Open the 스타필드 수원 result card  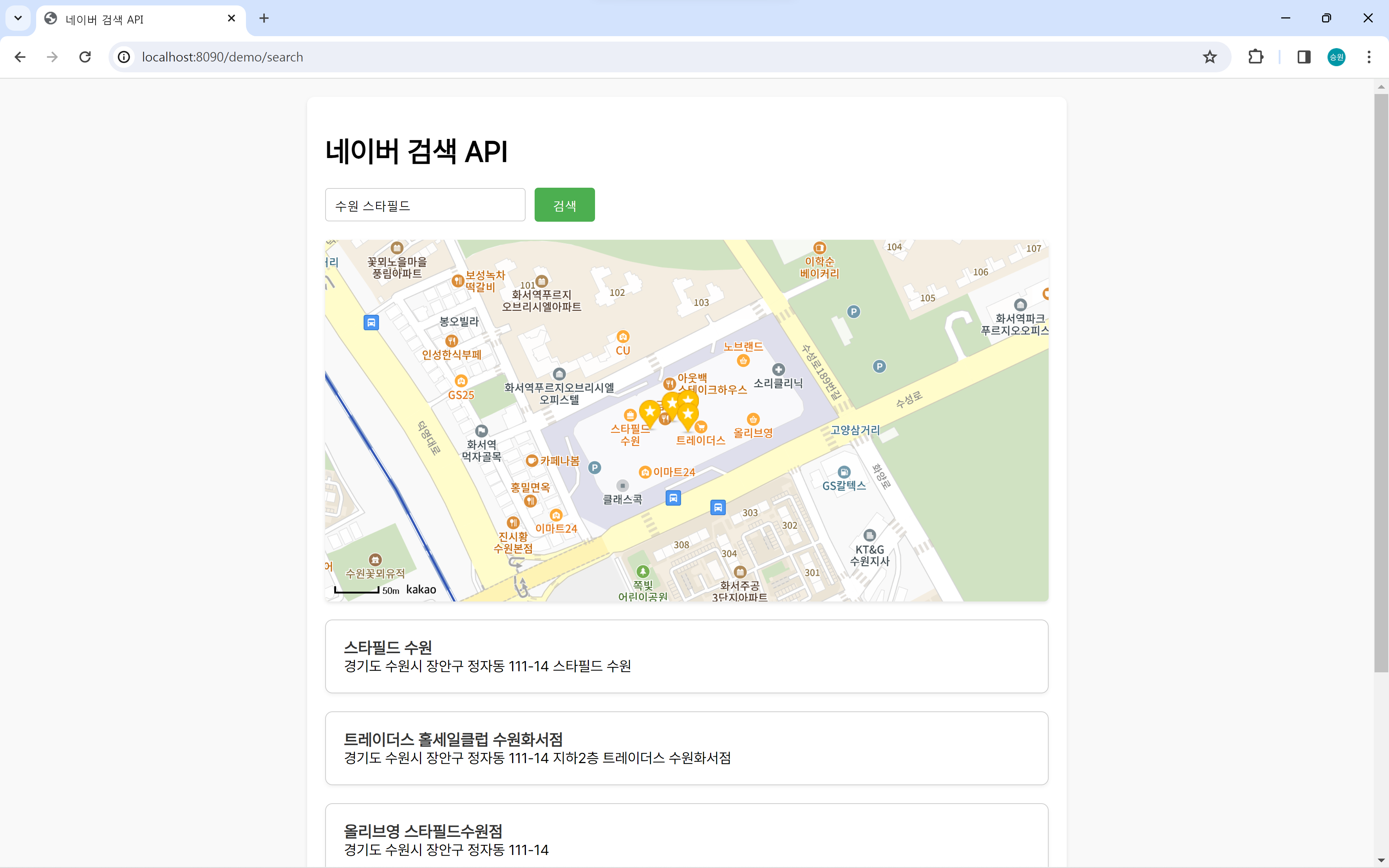[687, 656]
